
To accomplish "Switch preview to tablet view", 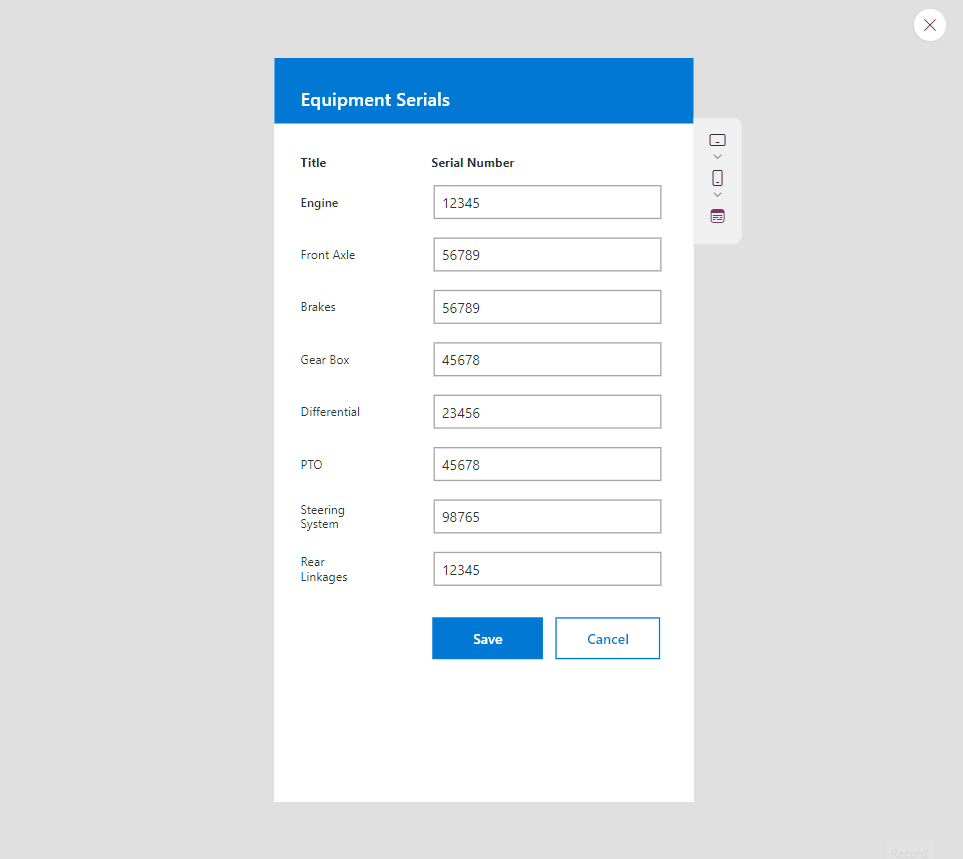I will [x=717, y=140].
